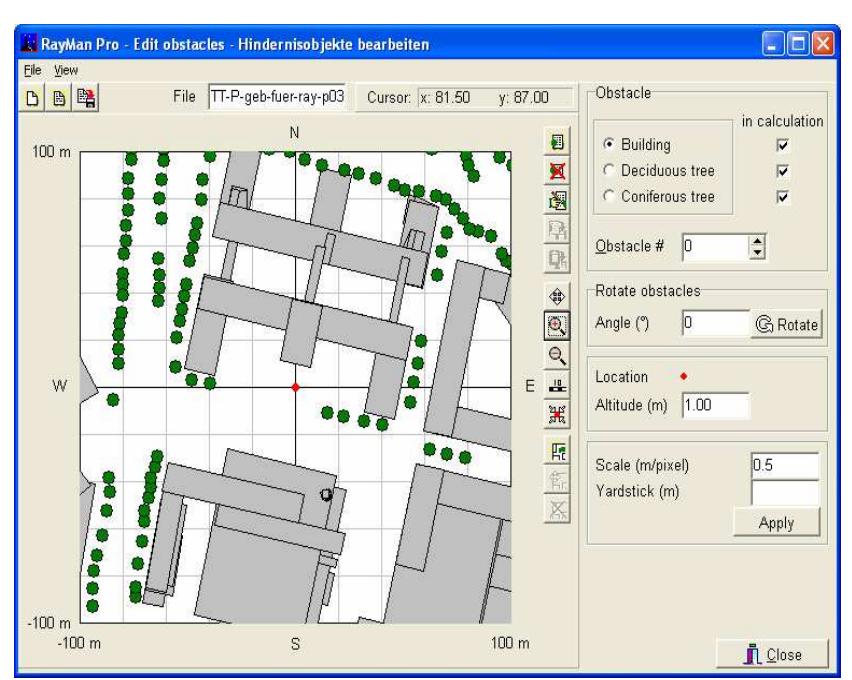The image size is (852, 680).
Task: Select the Building radio button
Action: [x=609, y=144]
